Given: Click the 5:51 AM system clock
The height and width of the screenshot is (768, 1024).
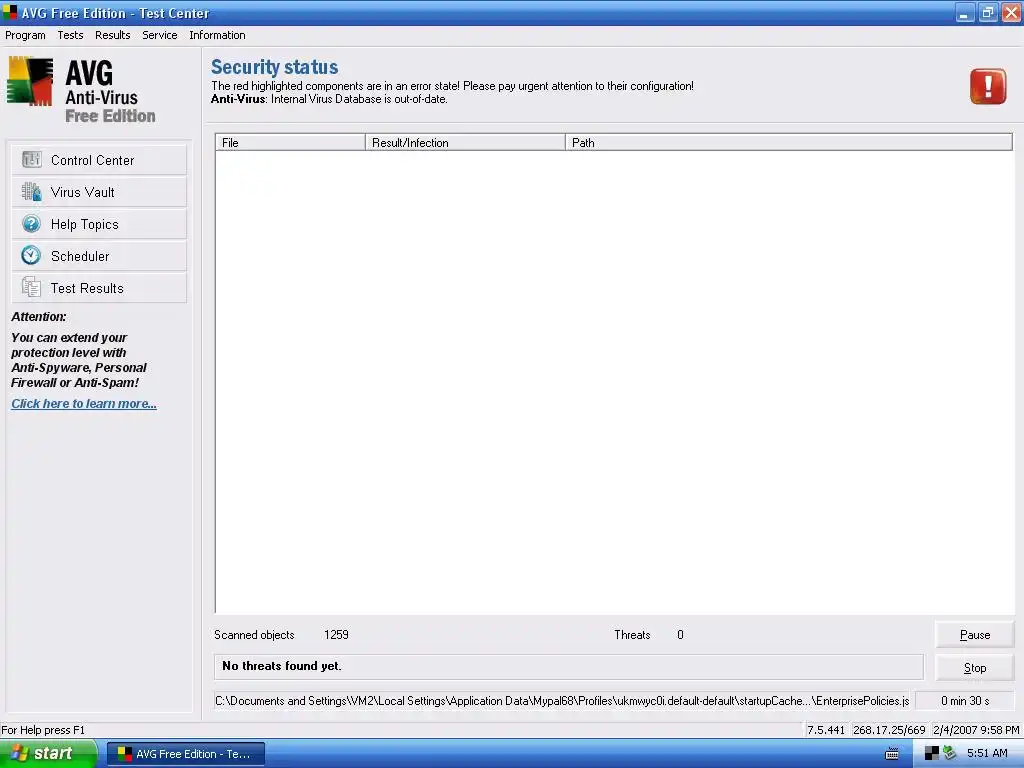Looking at the screenshot, I should pos(987,753).
